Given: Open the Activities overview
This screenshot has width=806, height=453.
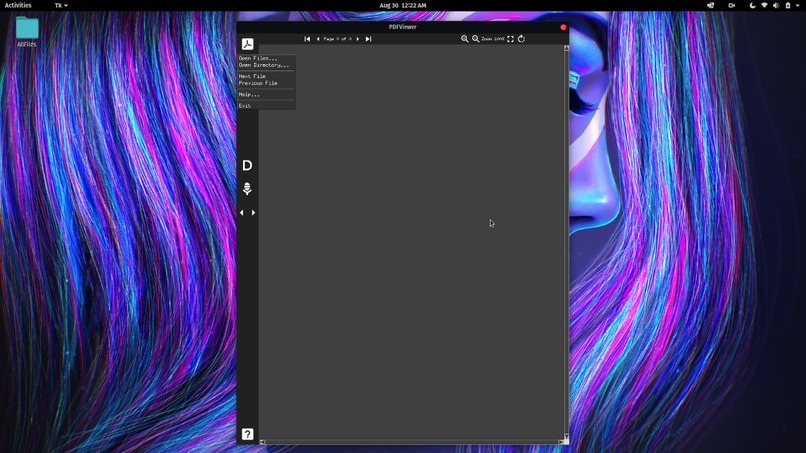Looking at the screenshot, I should point(18,5).
